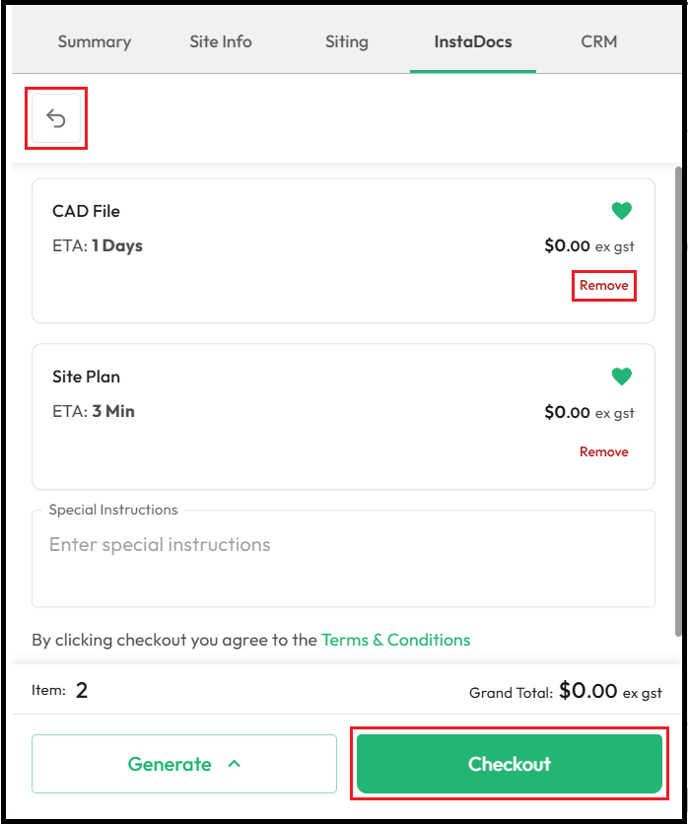Select the InstaDocs tab
Viewport: 688px width, 824px height.
tap(473, 42)
